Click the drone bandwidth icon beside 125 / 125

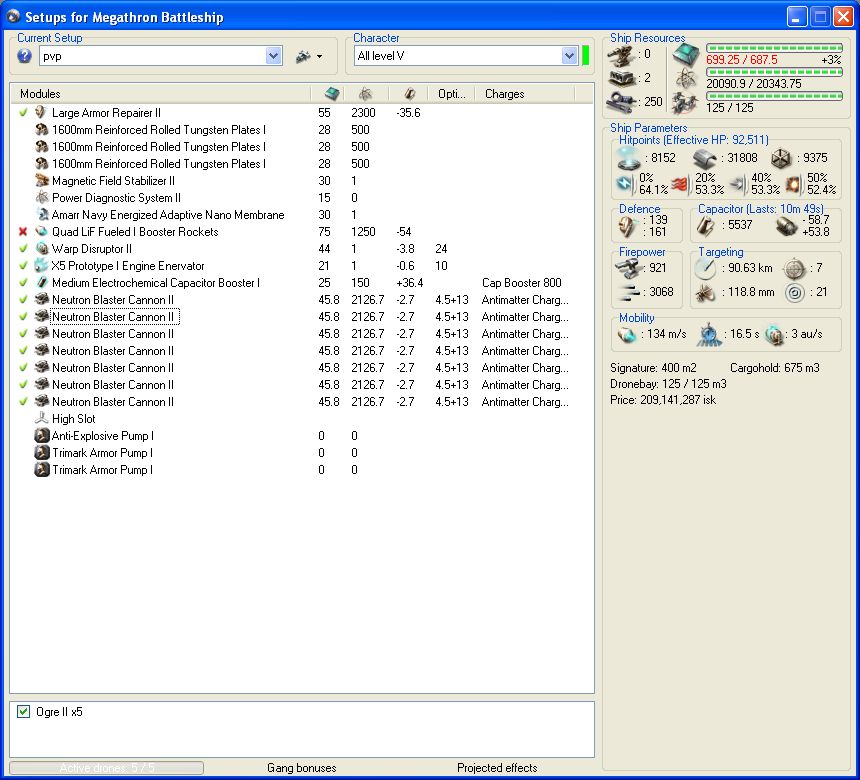(x=685, y=103)
